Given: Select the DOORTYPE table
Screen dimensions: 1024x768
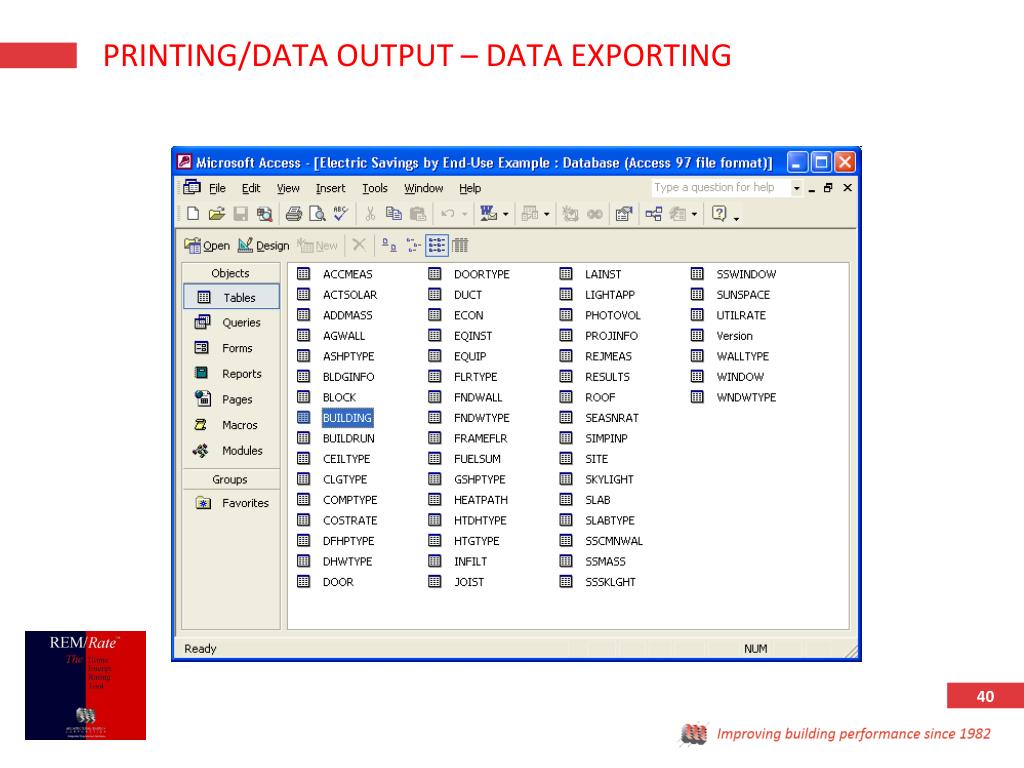Looking at the screenshot, I should 482,274.
